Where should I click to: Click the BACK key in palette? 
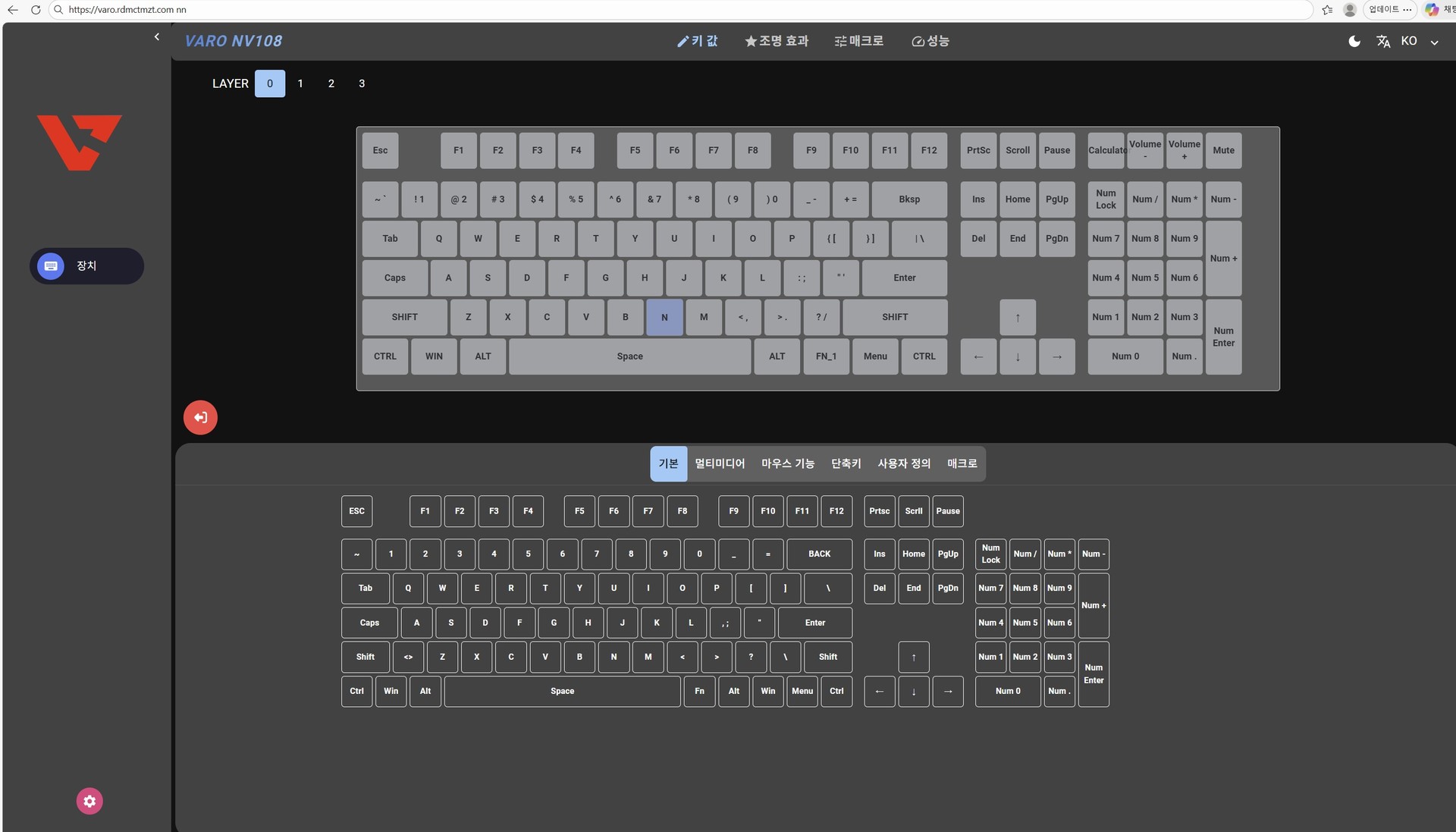click(819, 554)
